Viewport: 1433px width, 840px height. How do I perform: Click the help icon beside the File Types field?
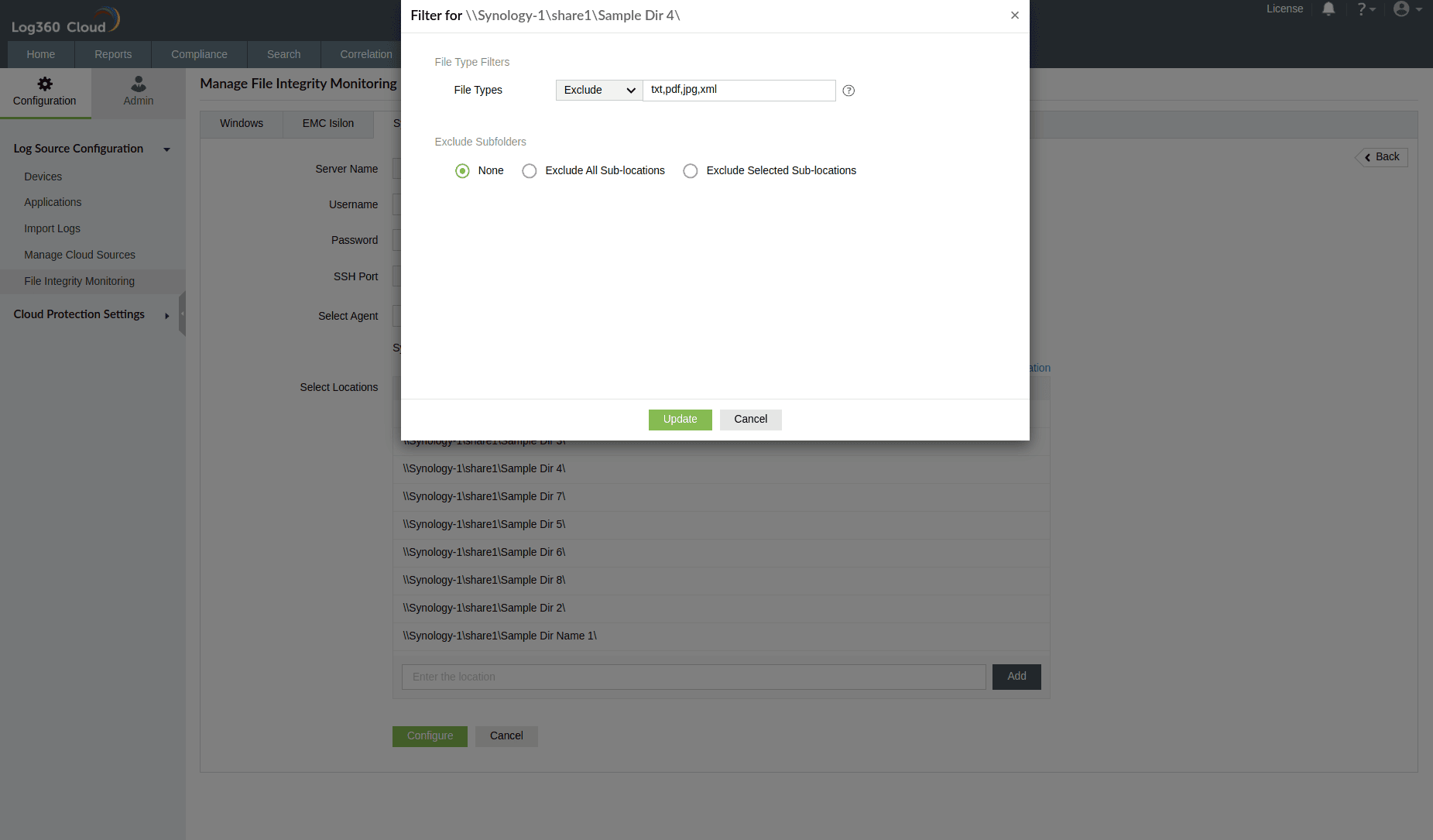click(848, 91)
